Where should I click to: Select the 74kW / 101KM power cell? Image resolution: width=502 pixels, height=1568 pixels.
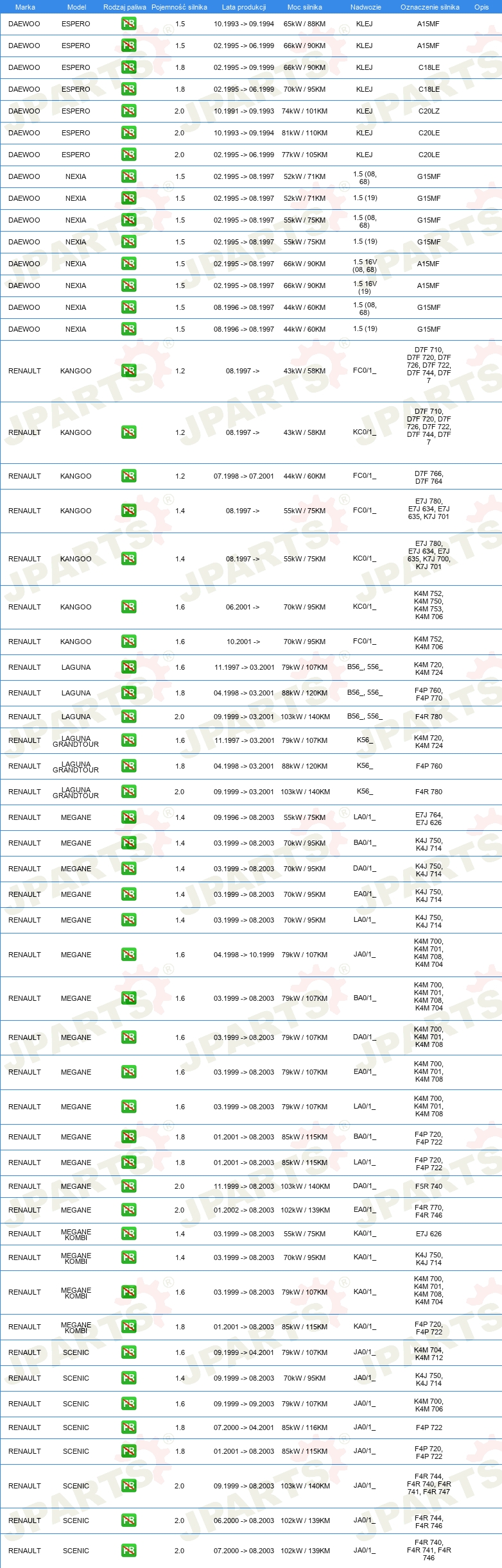304,111
